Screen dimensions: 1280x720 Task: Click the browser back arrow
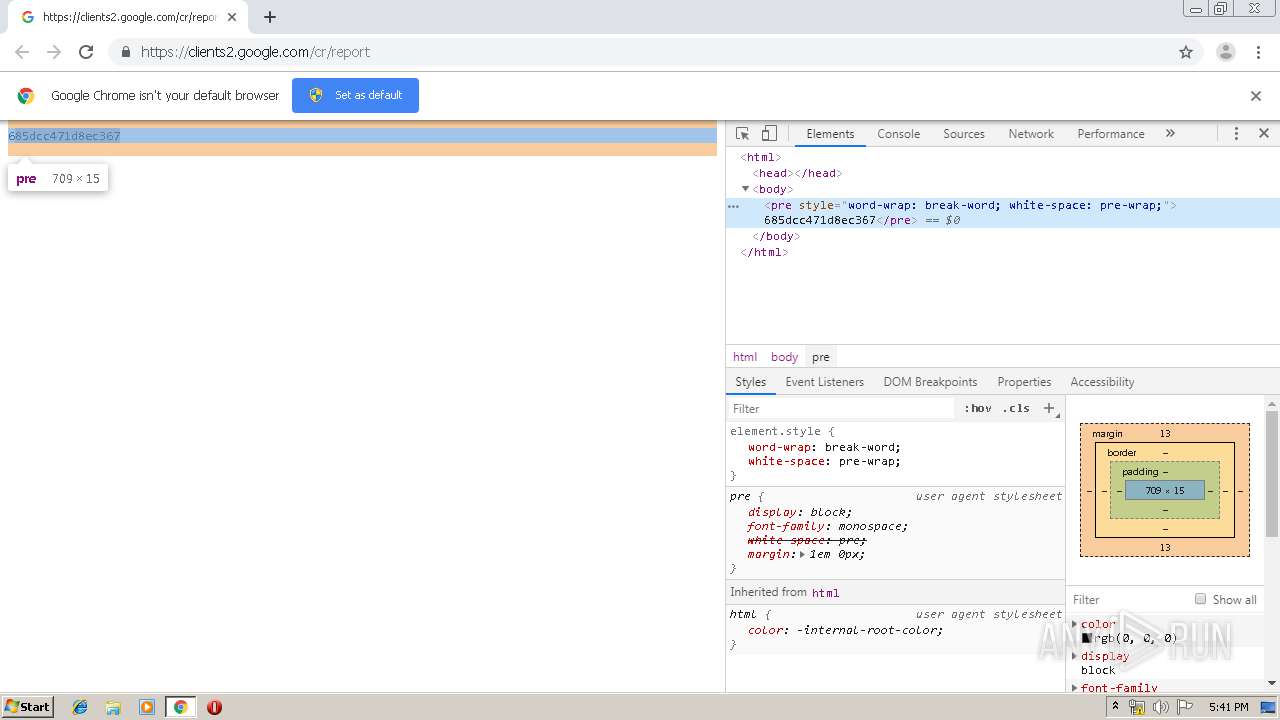[x=22, y=52]
